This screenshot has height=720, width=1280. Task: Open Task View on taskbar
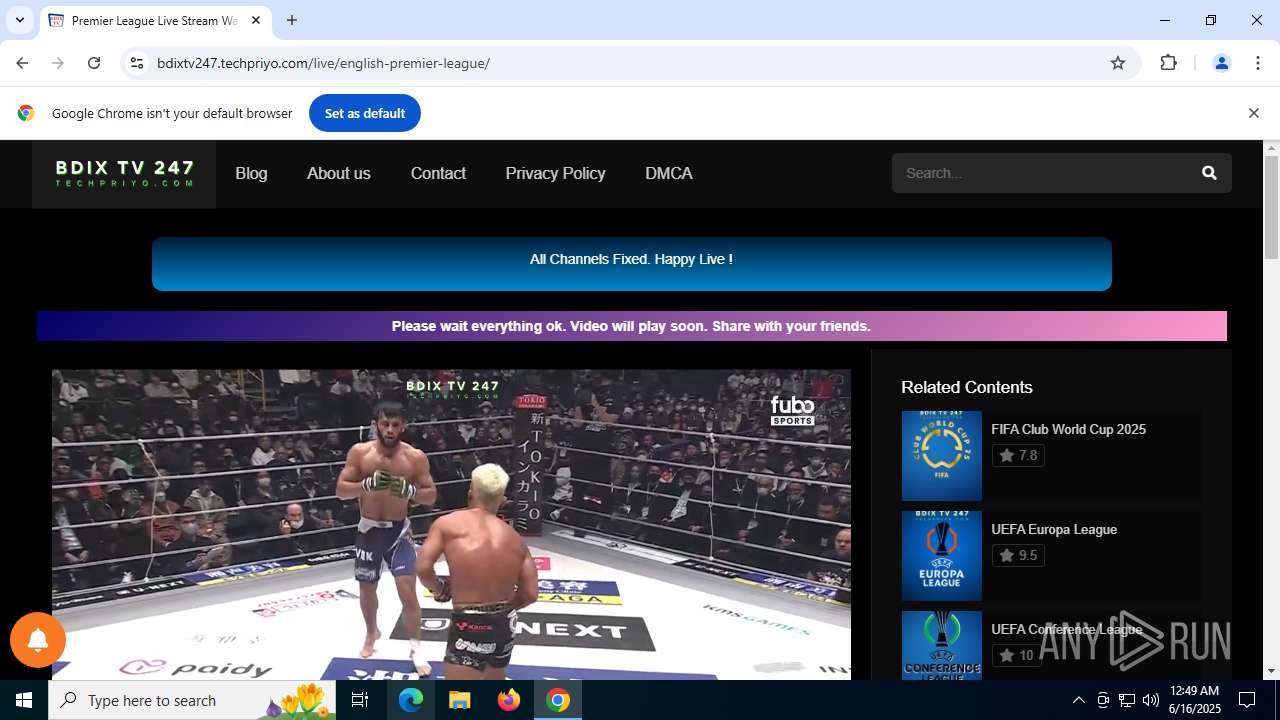[x=360, y=700]
